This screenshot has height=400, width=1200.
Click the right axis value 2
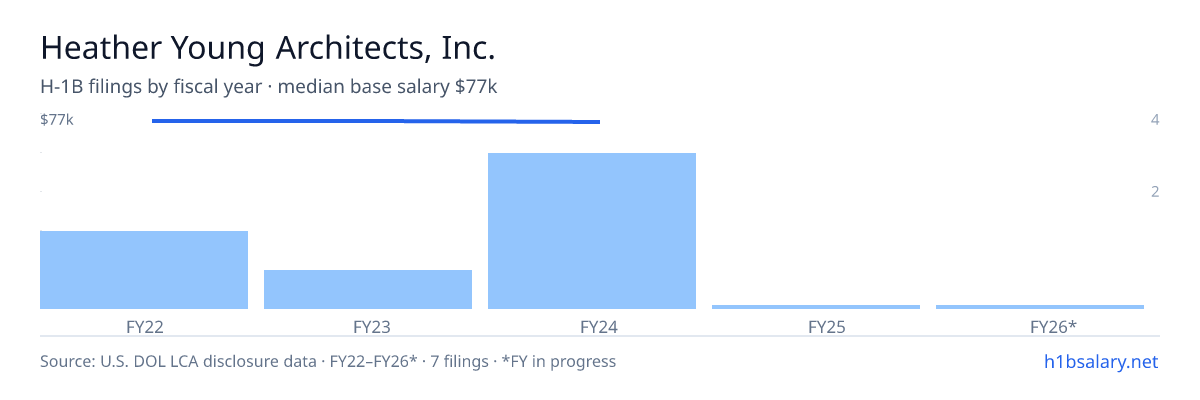point(1155,191)
